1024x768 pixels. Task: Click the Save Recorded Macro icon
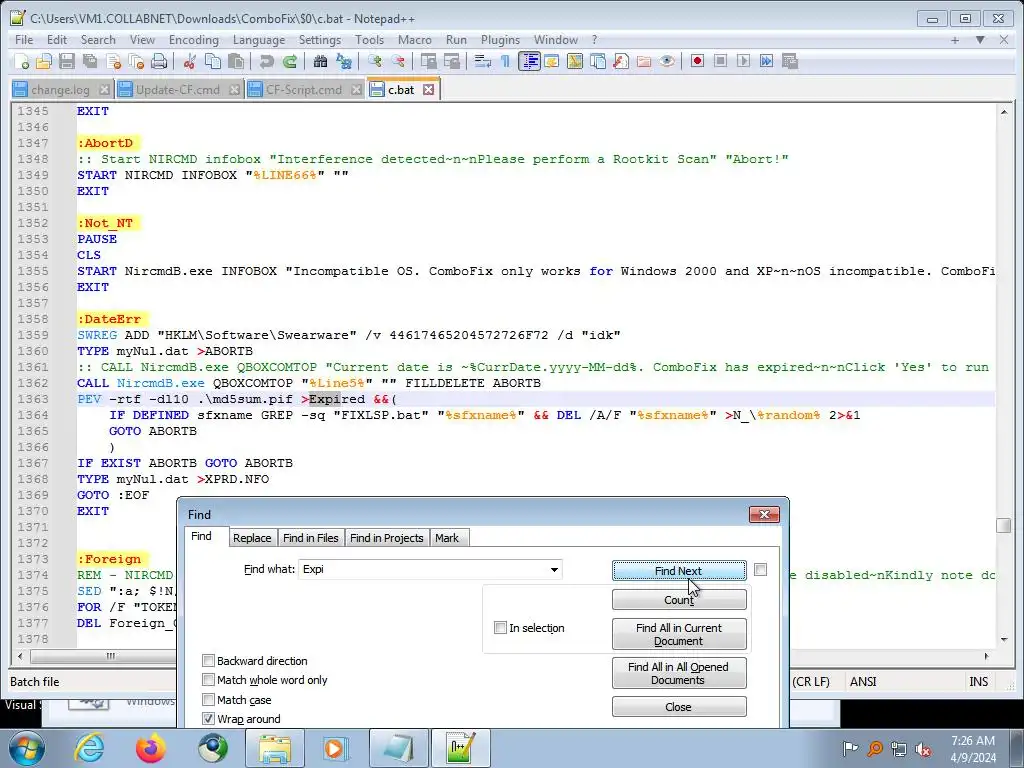[x=790, y=61]
